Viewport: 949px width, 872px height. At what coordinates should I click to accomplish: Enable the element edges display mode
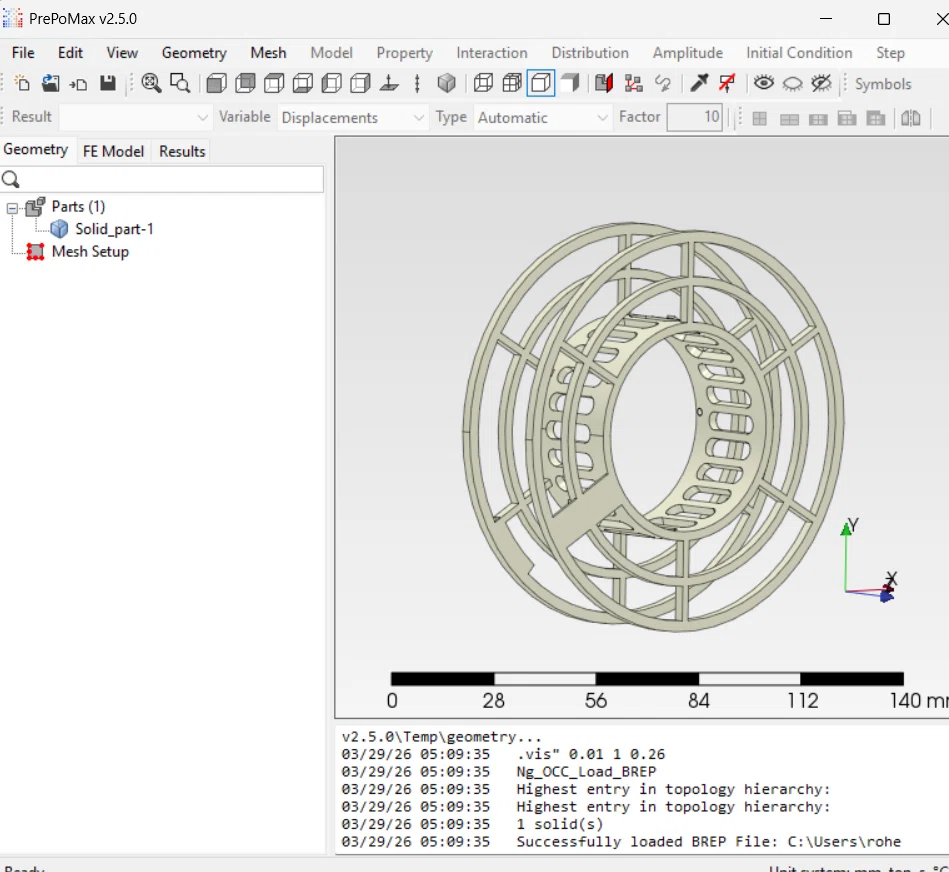[512, 83]
